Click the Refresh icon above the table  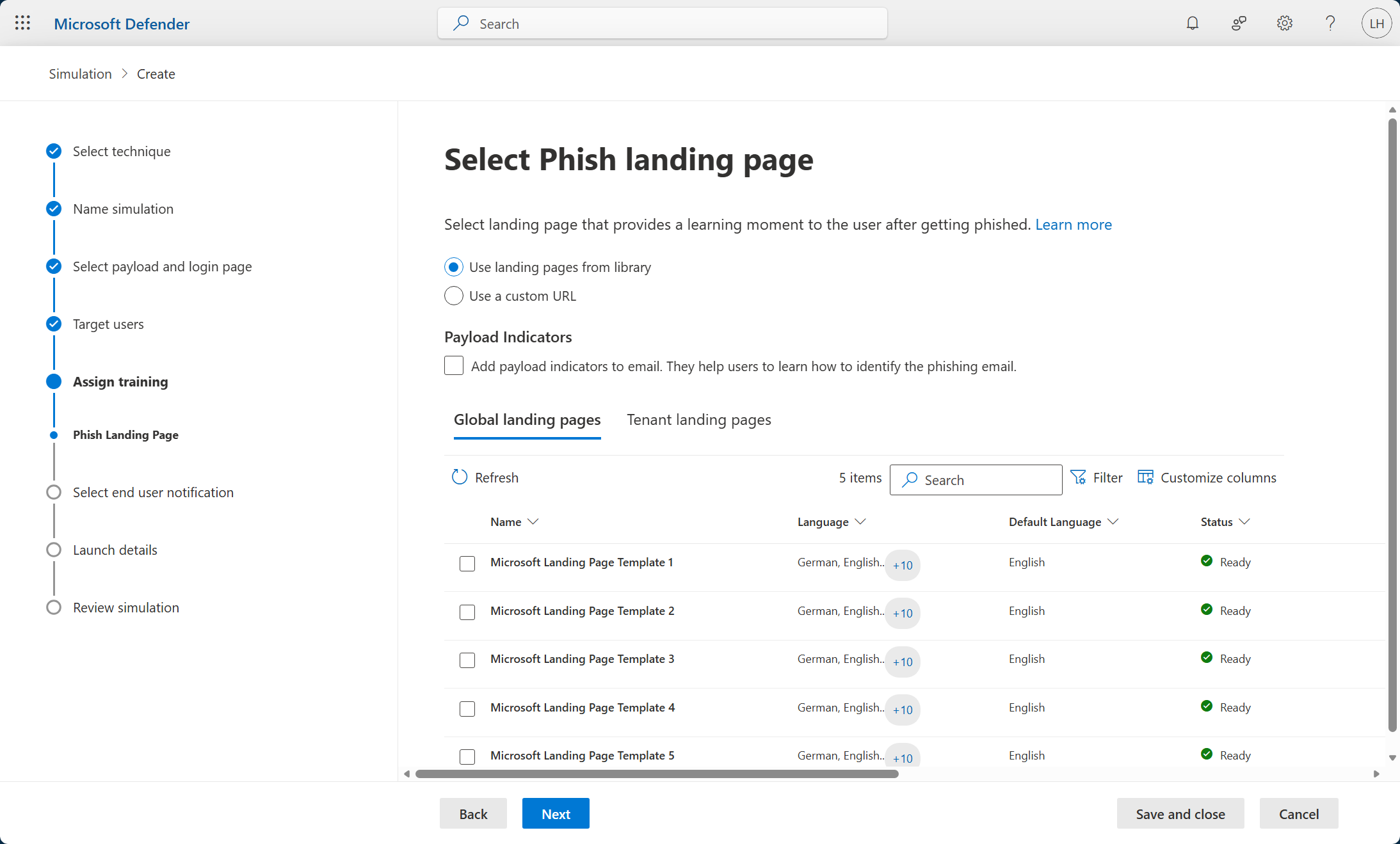[460, 477]
